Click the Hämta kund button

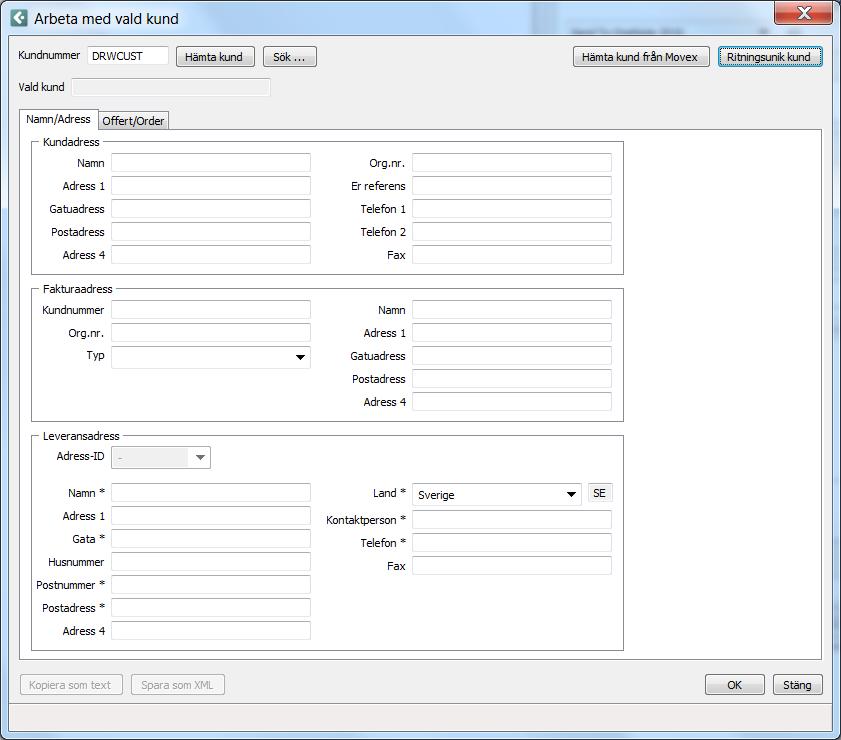[215, 57]
